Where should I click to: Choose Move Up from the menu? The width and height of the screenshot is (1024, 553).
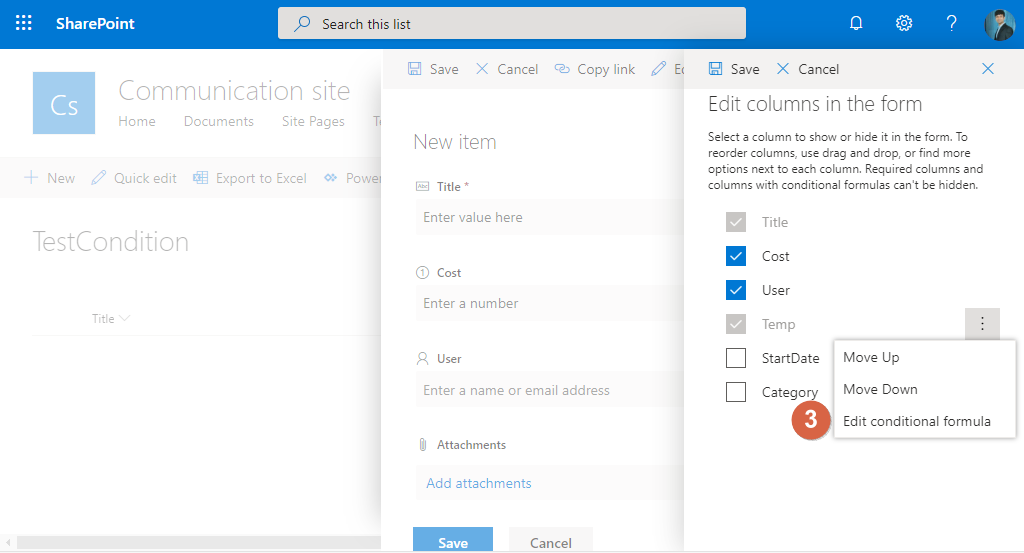pos(871,357)
